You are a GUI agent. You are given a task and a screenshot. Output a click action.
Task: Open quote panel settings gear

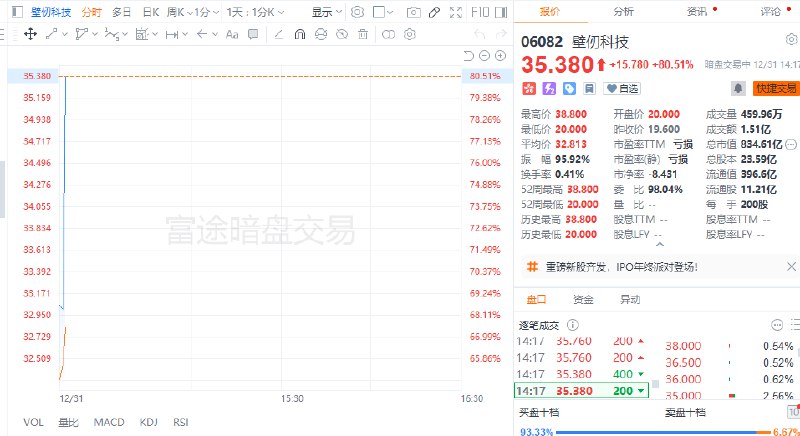pos(792,39)
